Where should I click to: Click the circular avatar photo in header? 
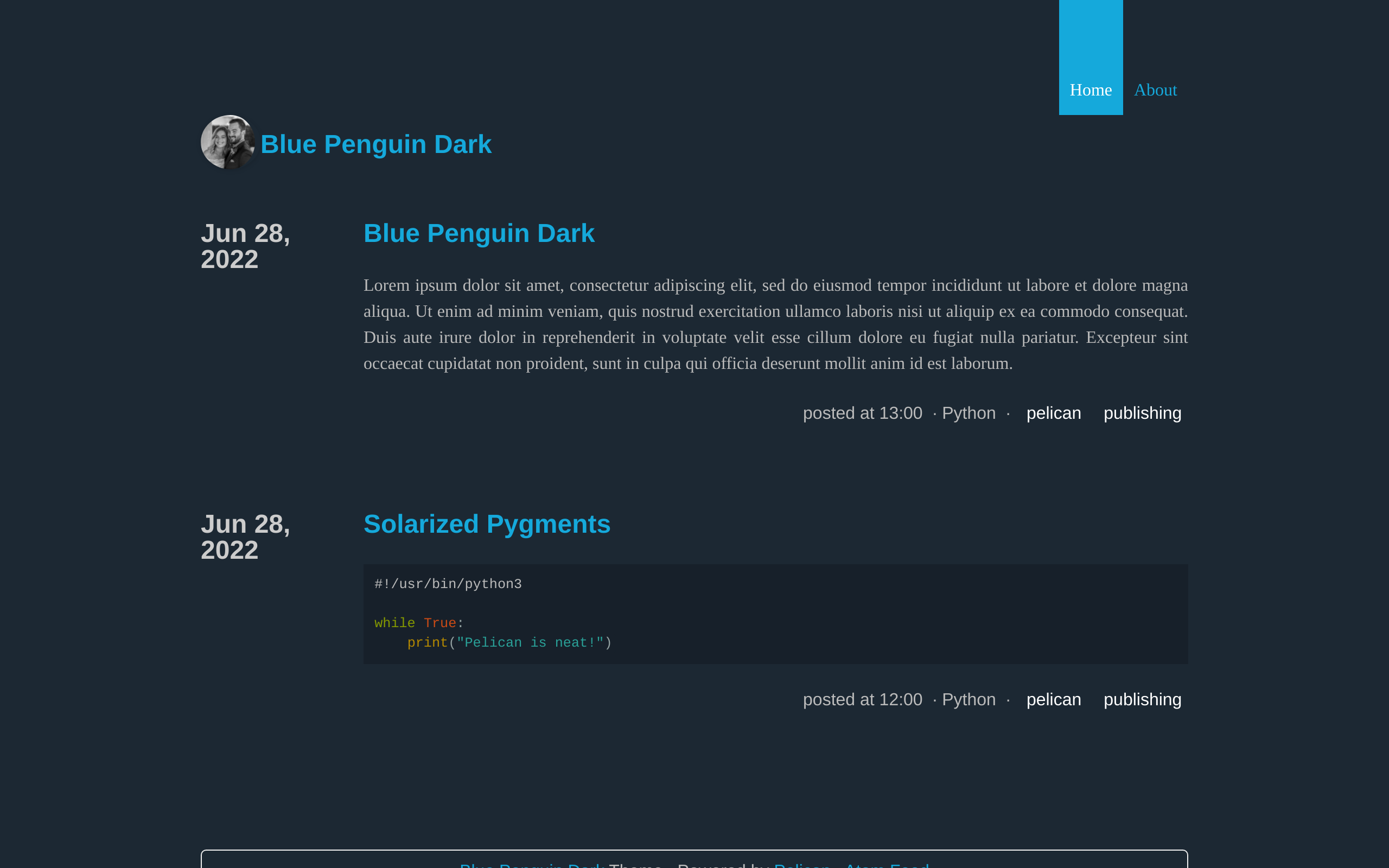click(228, 142)
